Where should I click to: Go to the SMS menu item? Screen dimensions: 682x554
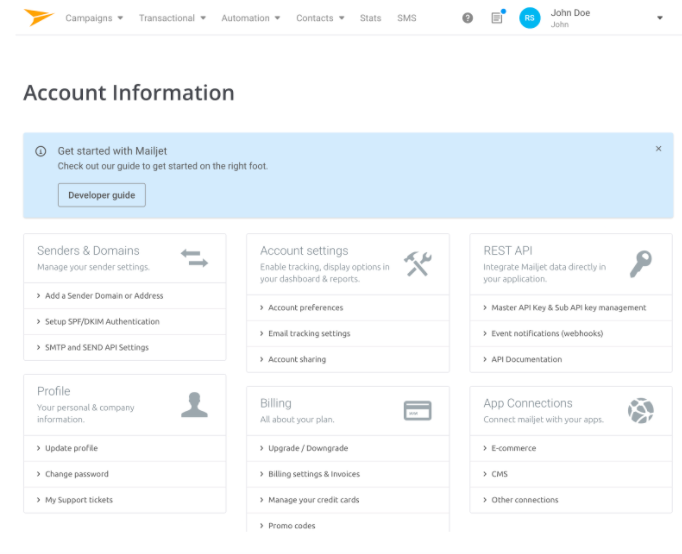coord(406,18)
